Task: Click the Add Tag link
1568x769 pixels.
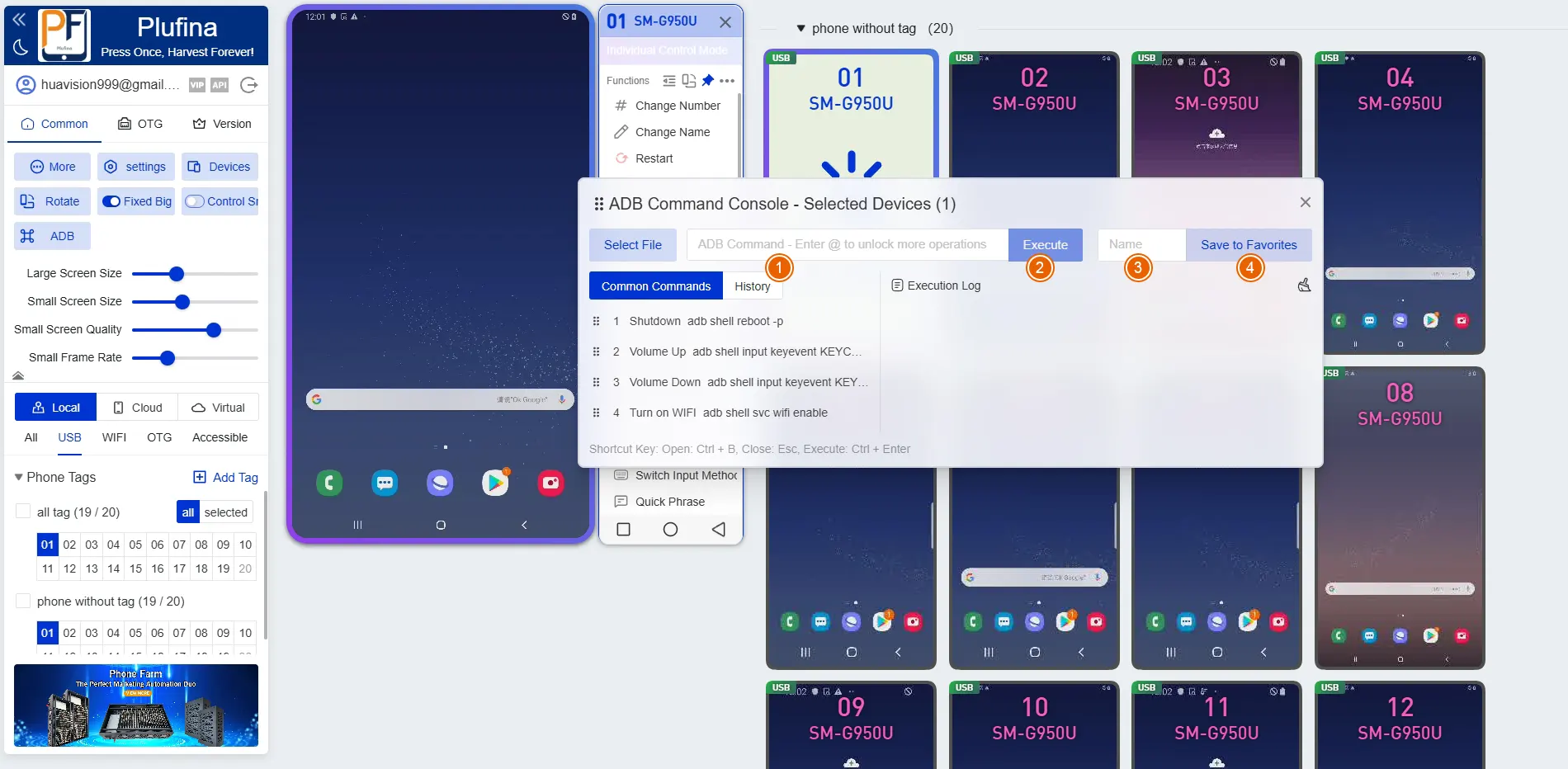Action: click(225, 477)
